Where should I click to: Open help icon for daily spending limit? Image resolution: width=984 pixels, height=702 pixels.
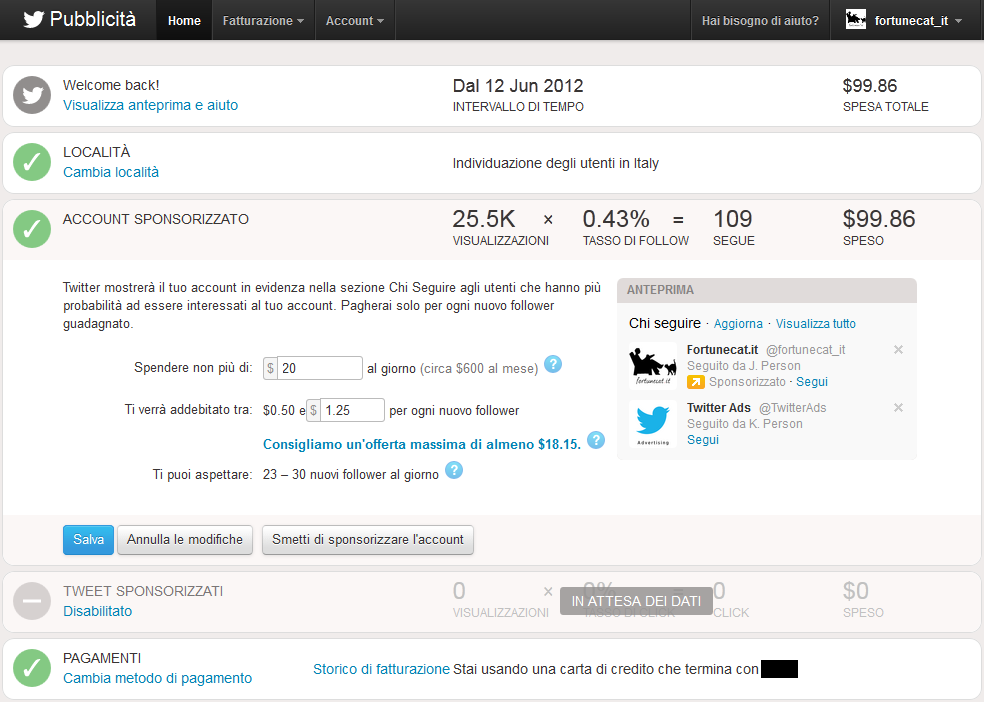click(x=553, y=364)
